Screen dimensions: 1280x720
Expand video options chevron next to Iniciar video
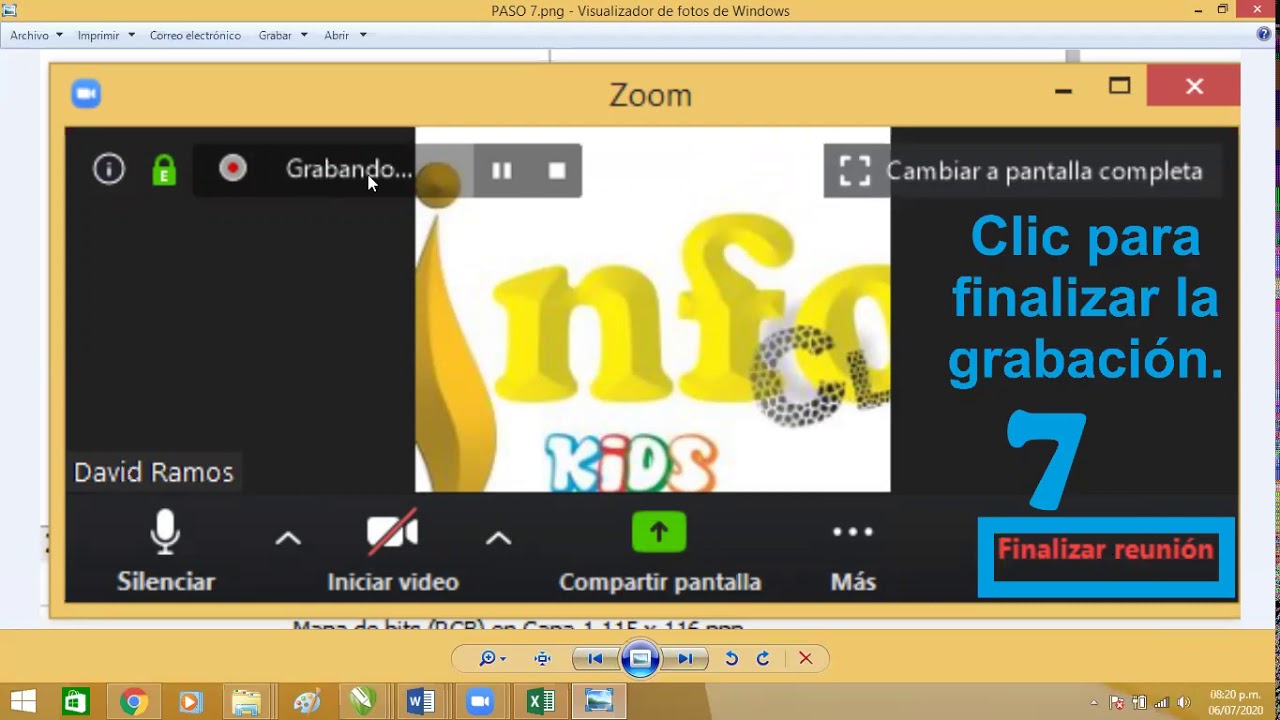click(x=498, y=539)
